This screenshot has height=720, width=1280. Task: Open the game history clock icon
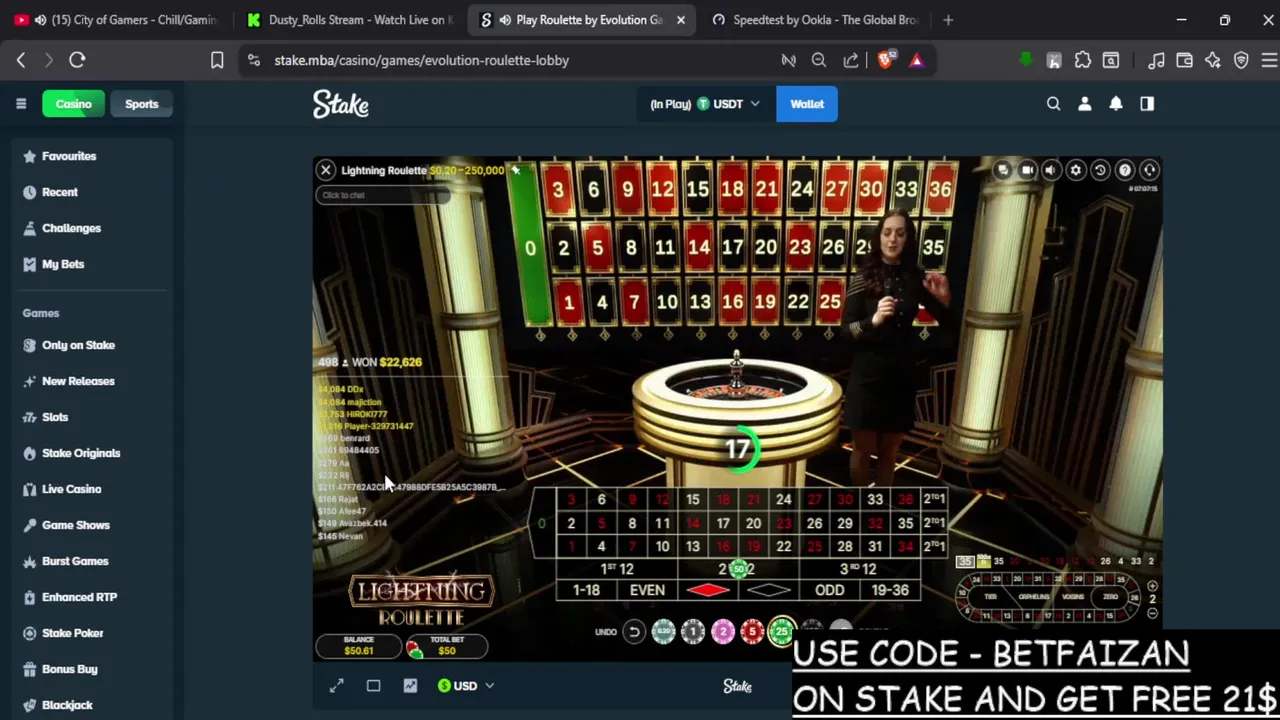pyautogui.click(x=1100, y=171)
